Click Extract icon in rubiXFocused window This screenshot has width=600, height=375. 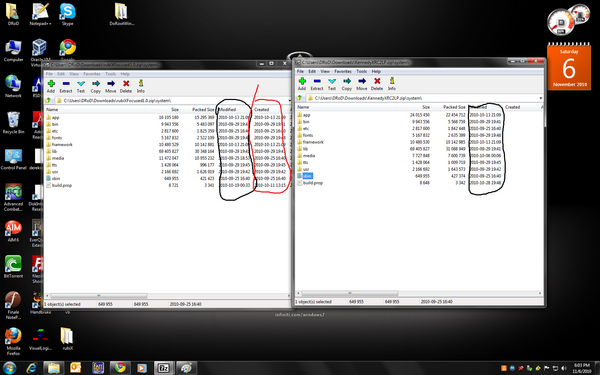coord(66,84)
